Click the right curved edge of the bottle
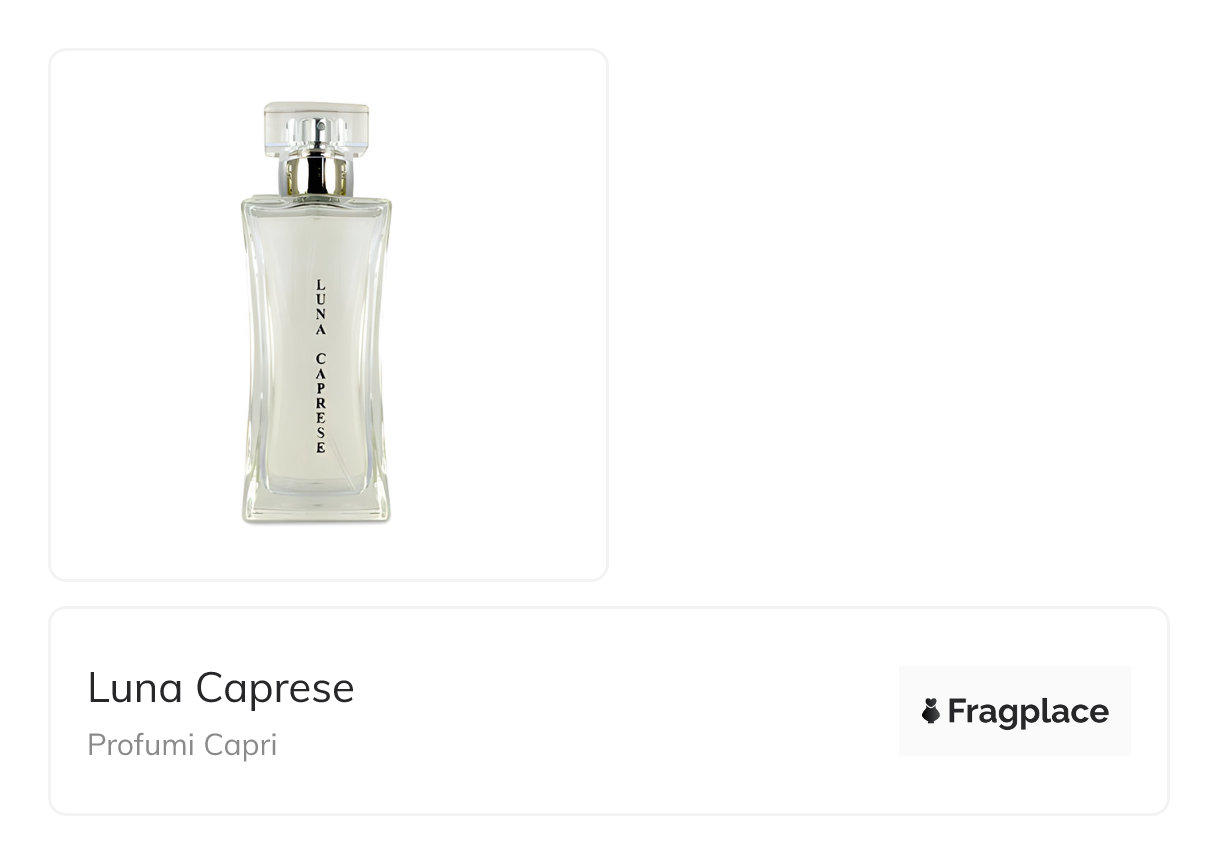The width and height of the screenshot is (1218, 864). (379, 340)
